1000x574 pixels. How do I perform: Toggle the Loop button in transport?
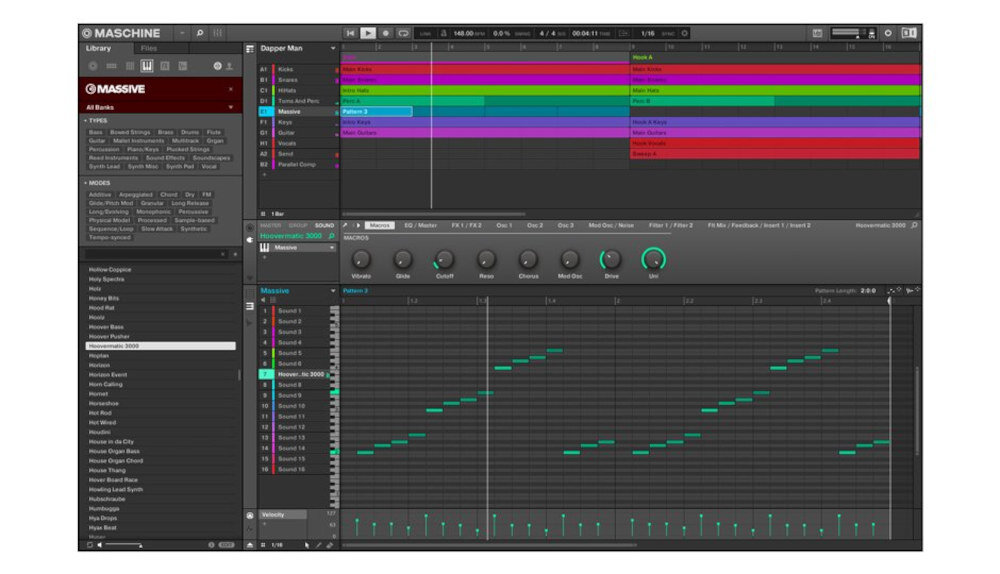[x=403, y=33]
